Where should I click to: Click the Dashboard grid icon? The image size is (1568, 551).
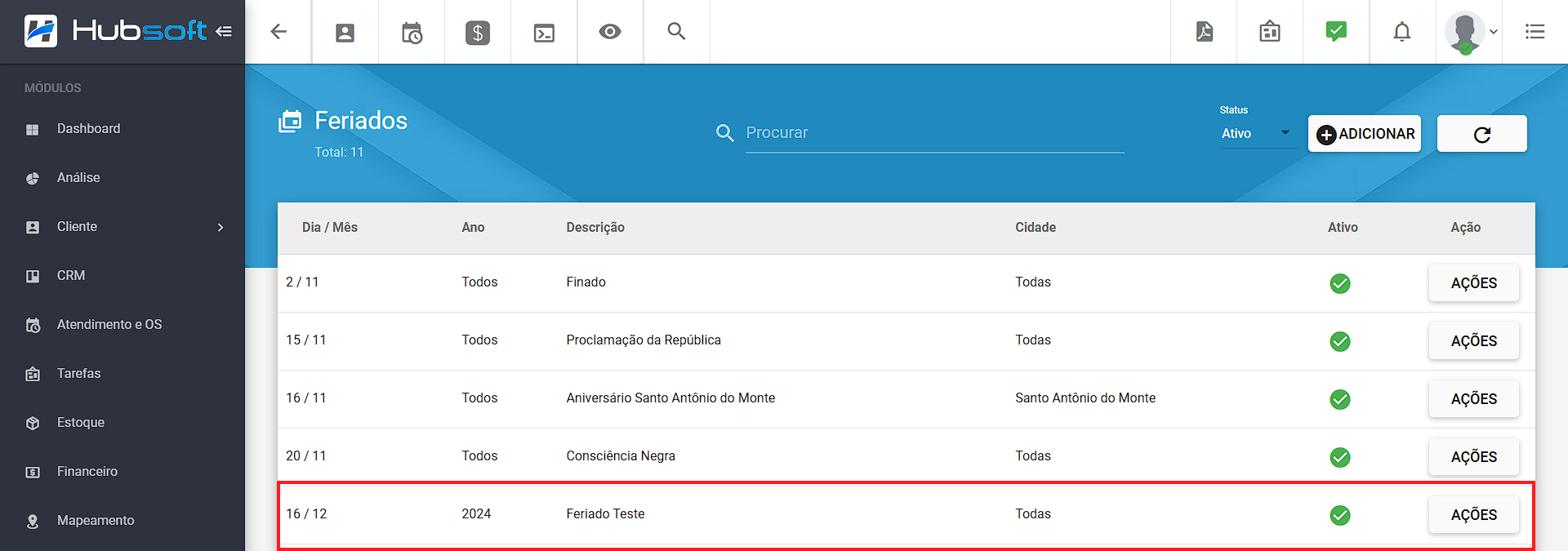coord(33,130)
